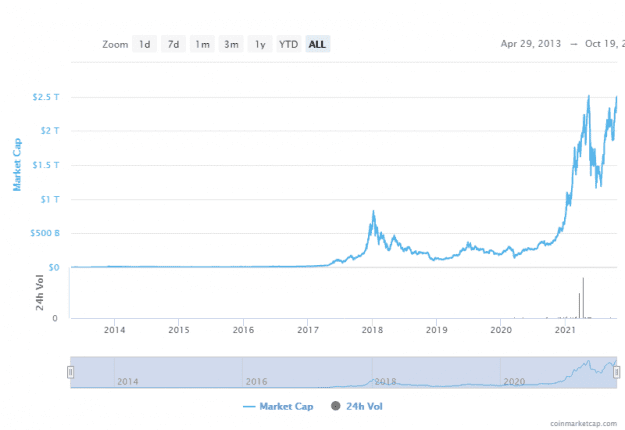The height and width of the screenshot is (430, 625).
Task: Toggle Market Cap series in legend
Action: pyautogui.click(x=286, y=406)
